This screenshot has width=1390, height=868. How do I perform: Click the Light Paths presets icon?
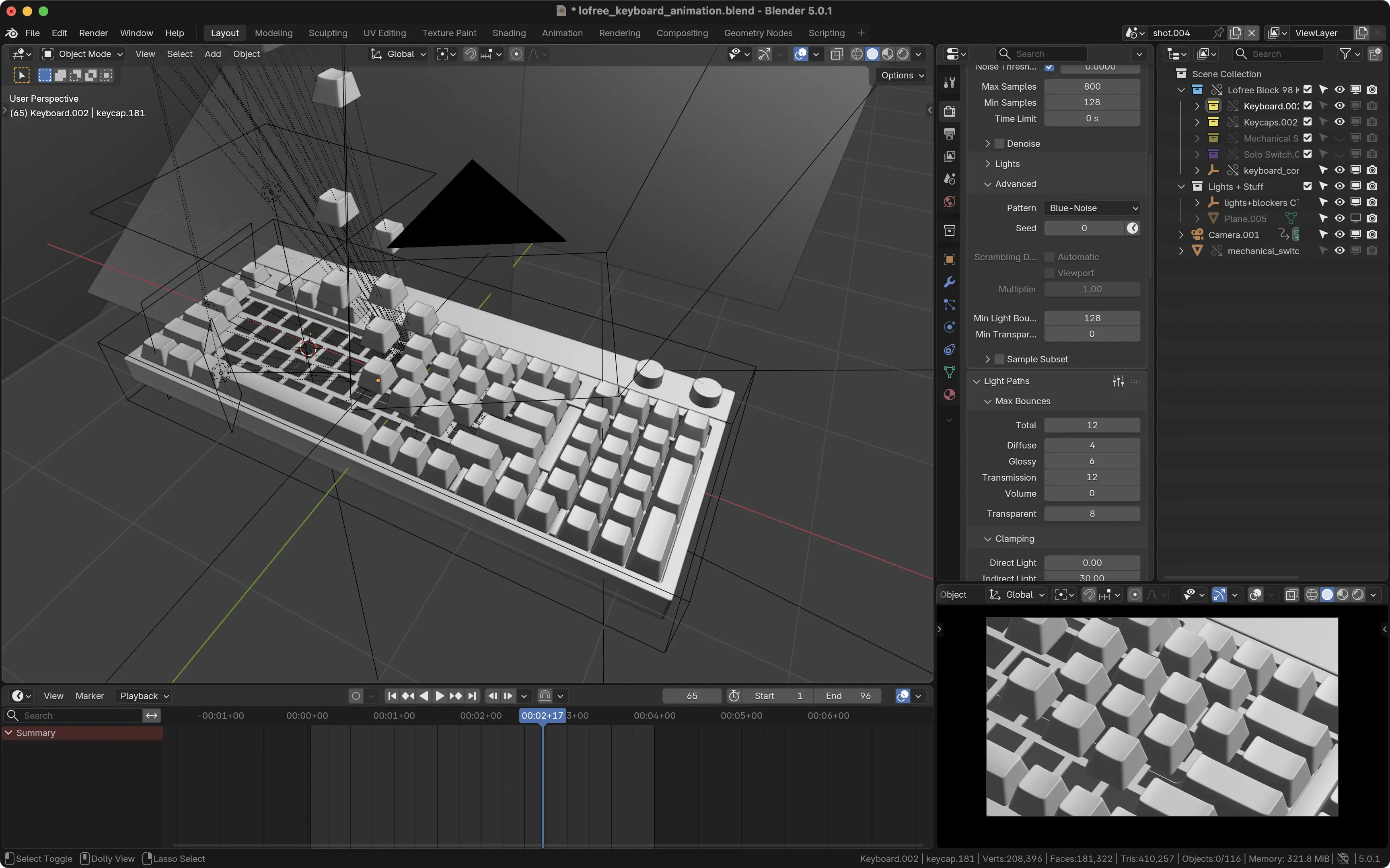coord(1118,381)
